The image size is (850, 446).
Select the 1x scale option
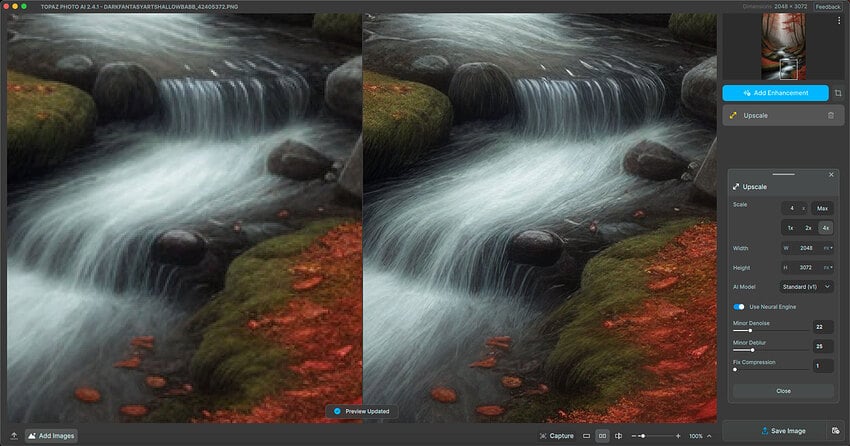pyautogui.click(x=791, y=228)
